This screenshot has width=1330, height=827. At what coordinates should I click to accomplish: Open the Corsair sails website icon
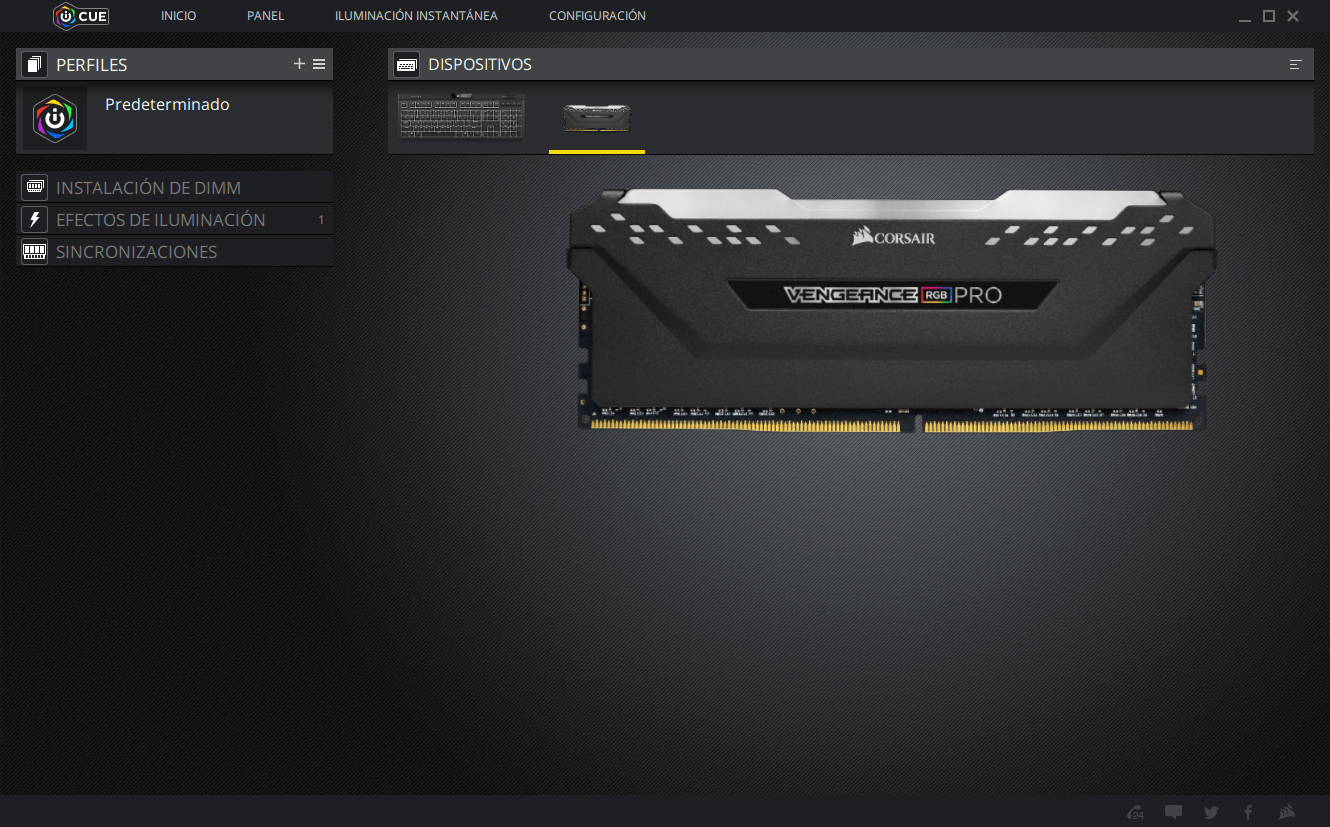[x=1287, y=812]
